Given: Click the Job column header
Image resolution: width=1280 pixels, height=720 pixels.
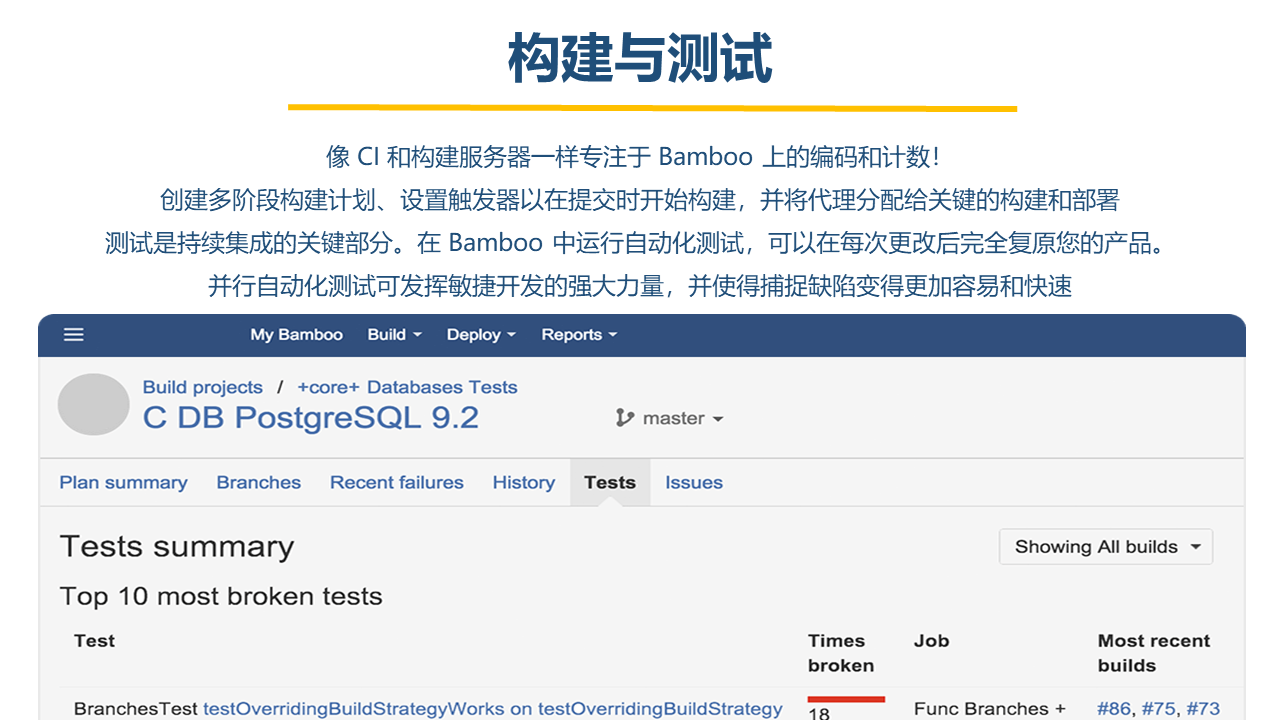Looking at the screenshot, I should coord(931,641).
